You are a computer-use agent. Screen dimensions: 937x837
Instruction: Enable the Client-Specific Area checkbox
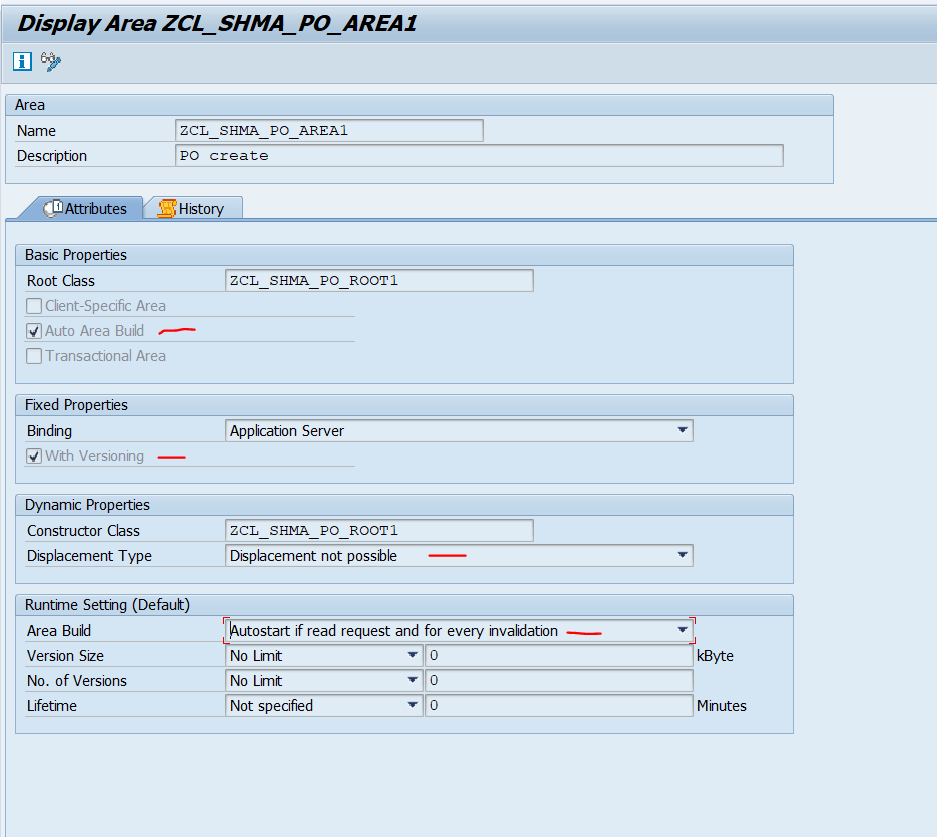pyautogui.click(x=33, y=305)
